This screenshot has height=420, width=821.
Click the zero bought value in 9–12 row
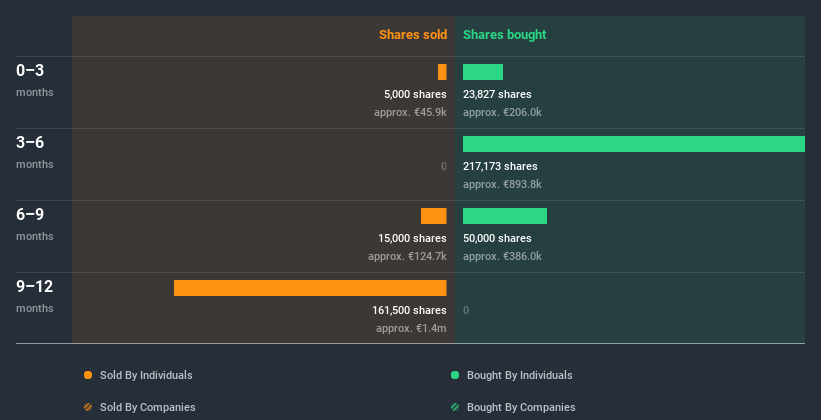[x=466, y=310]
